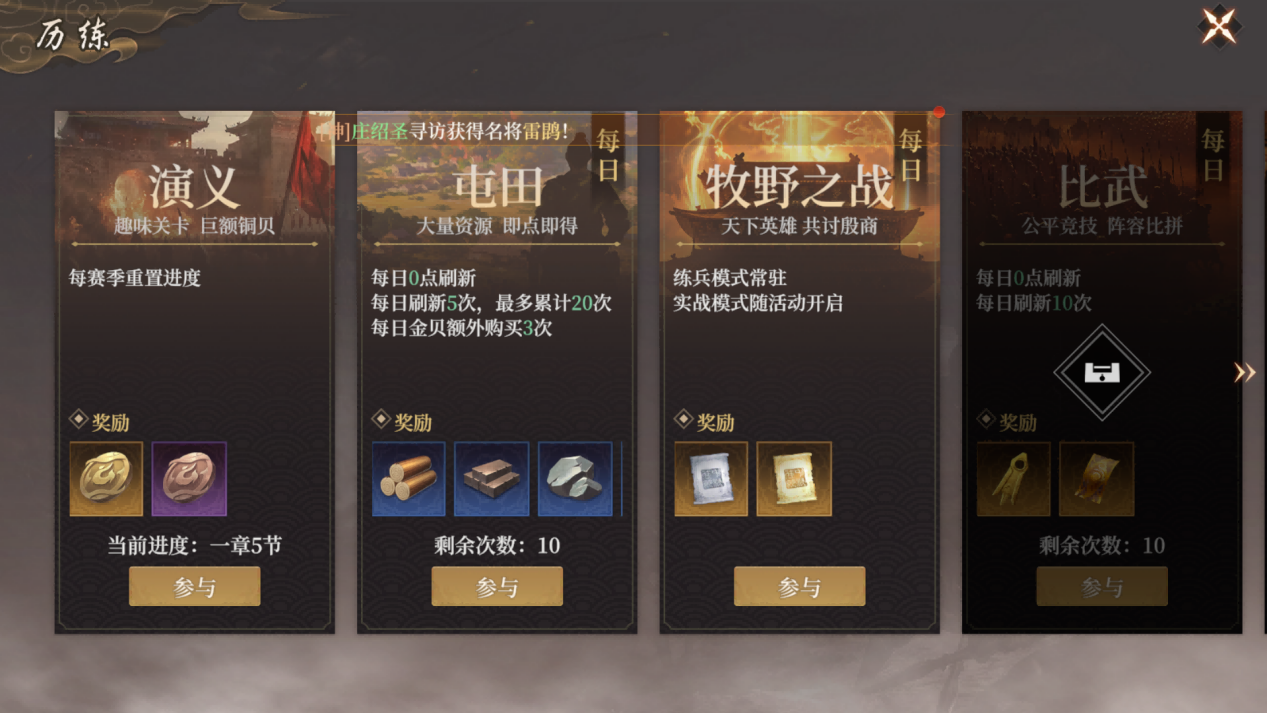Close the 历练 screen with crossed-swords icon
The height and width of the screenshot is (713, 1267).
[x=1219, y=27]
